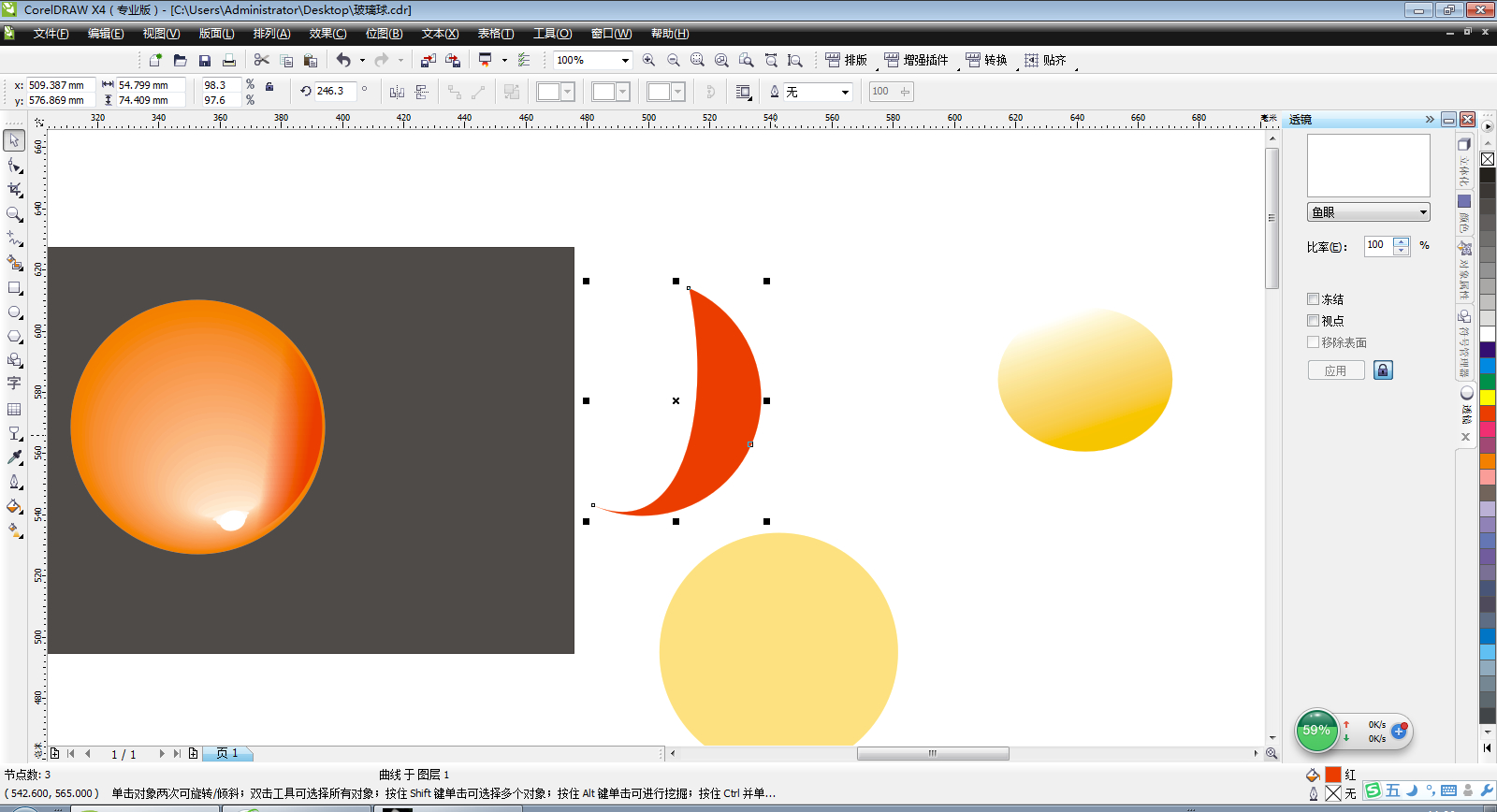Click the Import icon in toolbar
The width and height of the screenshot is (1497, 812).
[x=428, y=60]
